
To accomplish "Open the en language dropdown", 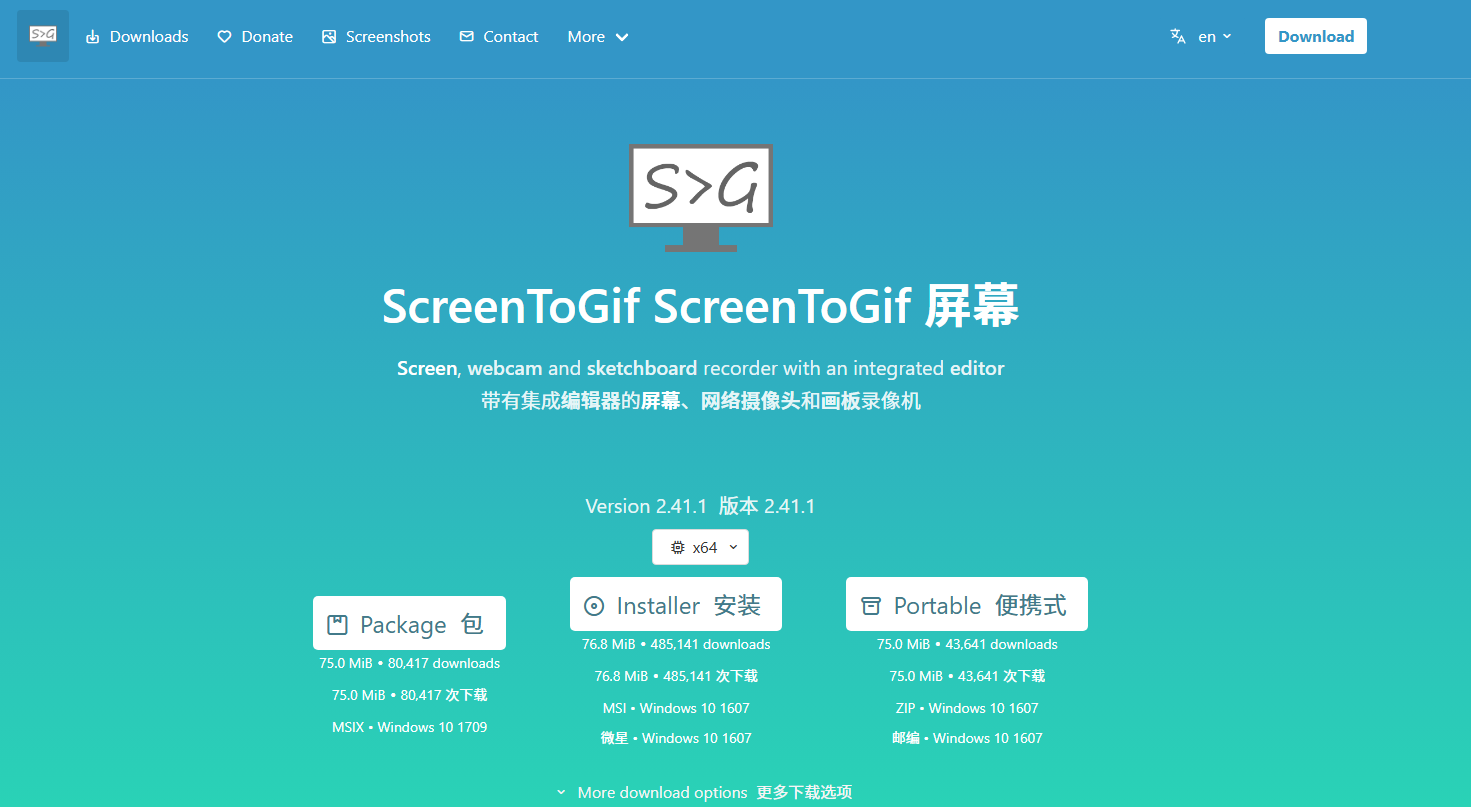I will (1202, 36).
